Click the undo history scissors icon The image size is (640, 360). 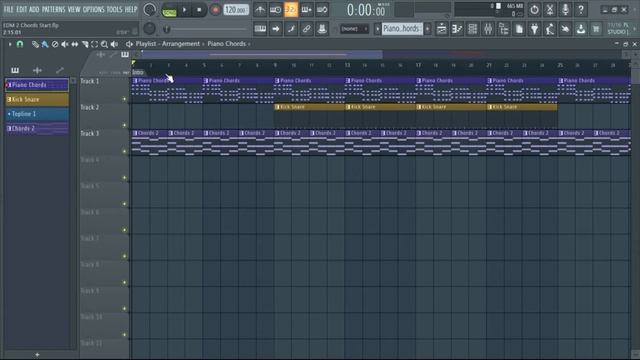tap(550, 9)
